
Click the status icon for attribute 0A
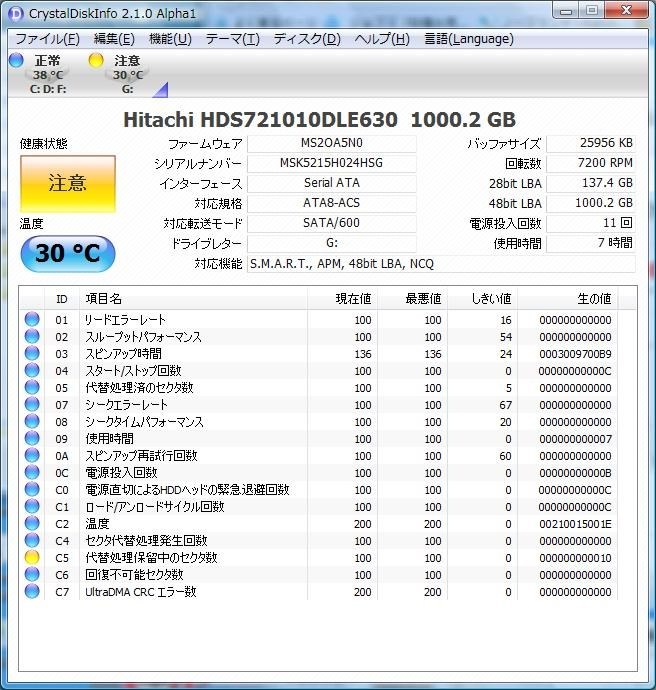[32, 455]
